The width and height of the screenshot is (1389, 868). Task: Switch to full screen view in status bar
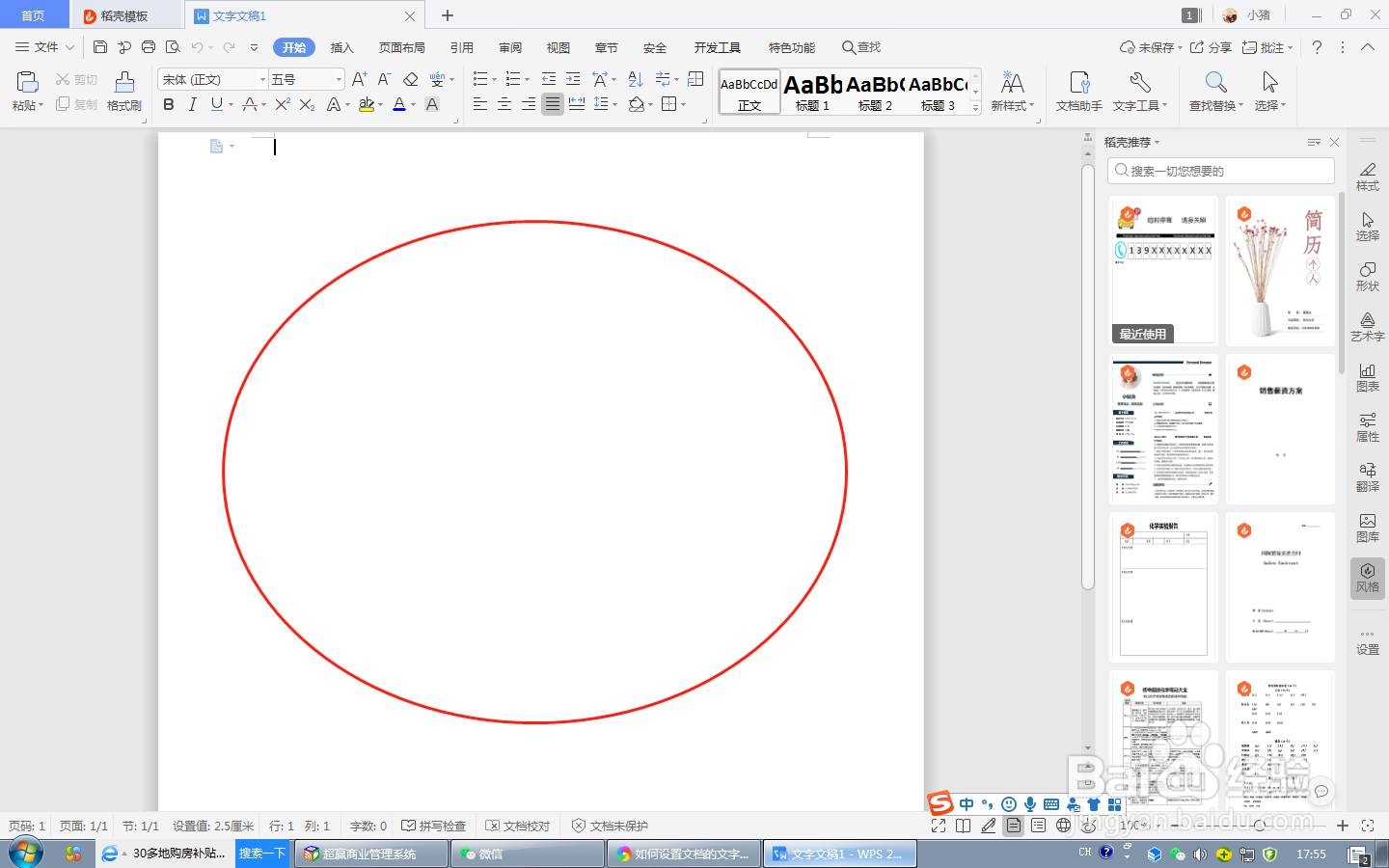click(x=939, y=826)
